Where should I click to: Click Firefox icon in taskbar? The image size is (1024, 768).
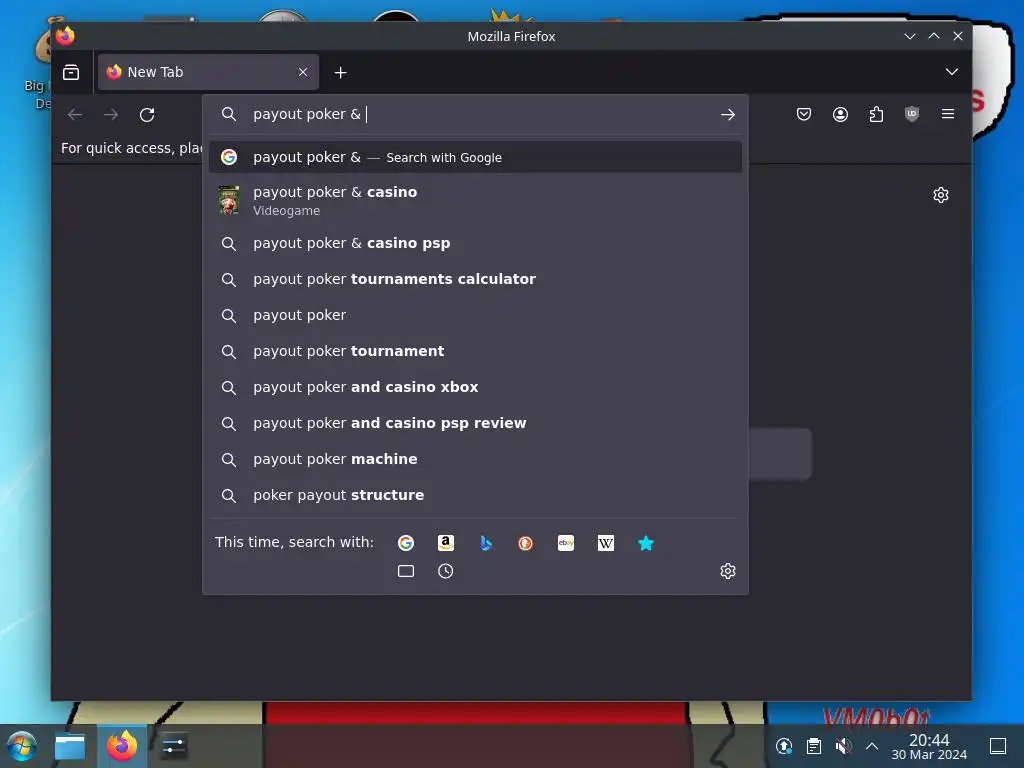(122, 746)
